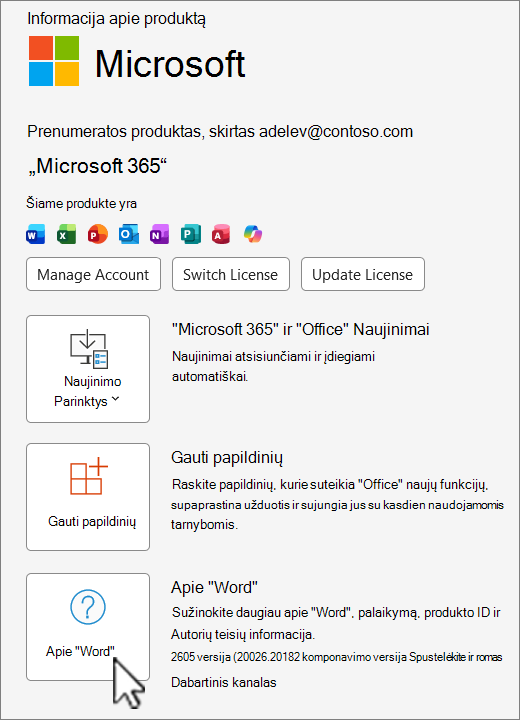Screen dimensions: 520x720
Task: Click the PowerPoint app icon
Action: pos(97,234)
